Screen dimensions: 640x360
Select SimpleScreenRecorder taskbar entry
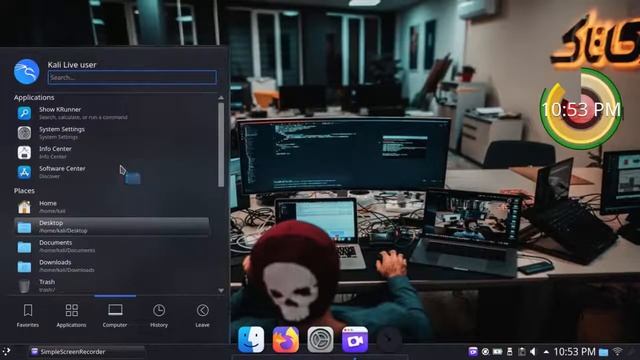coord(86,351)
